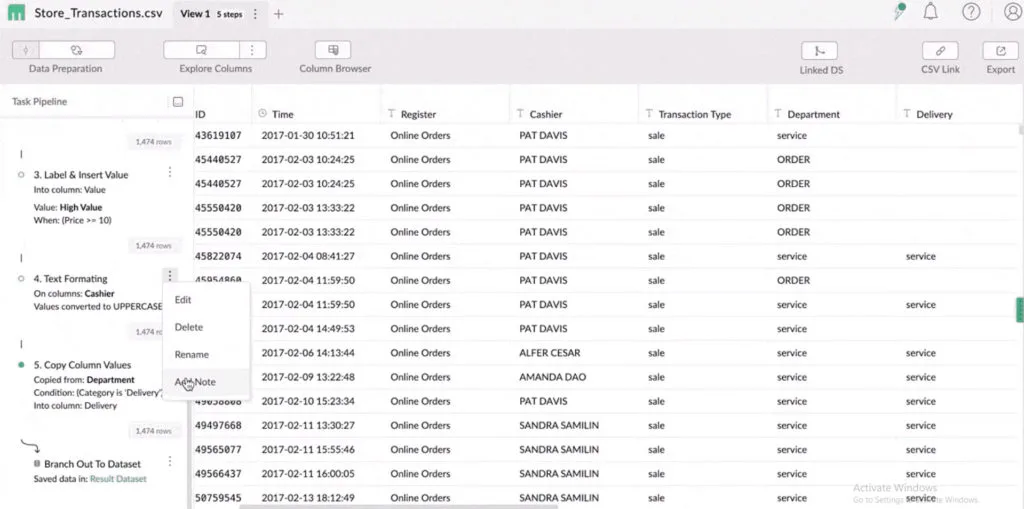
Task: Open the help question mark icon
Action: pyautogui.click(x=971, y=12)
